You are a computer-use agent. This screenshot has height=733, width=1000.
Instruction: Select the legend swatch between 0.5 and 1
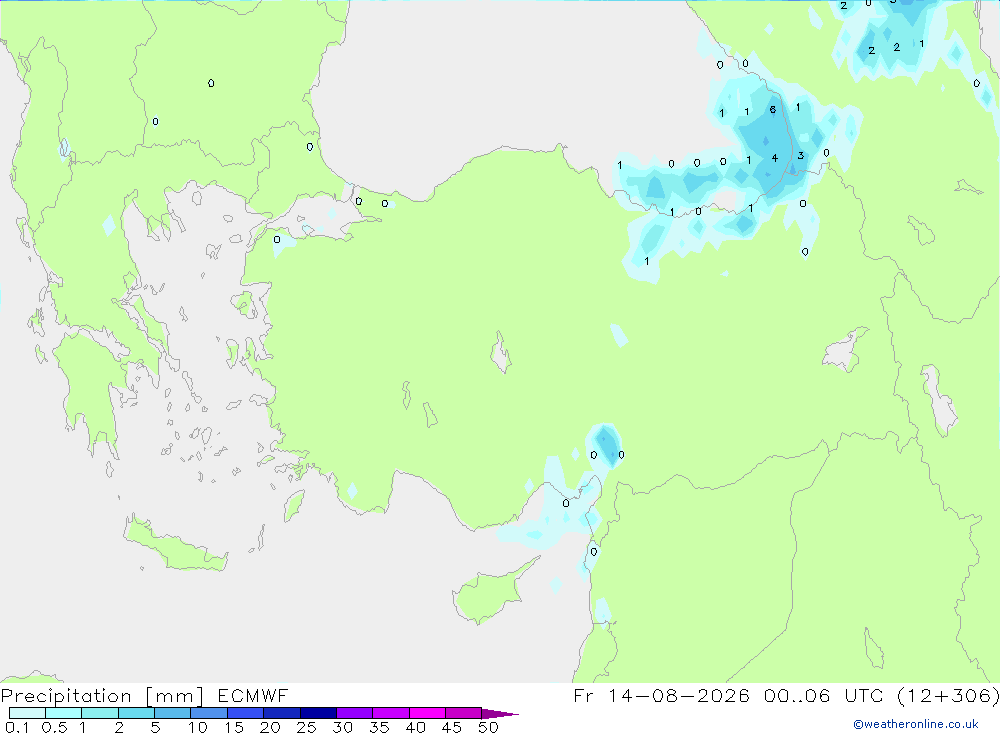point(64,713)
